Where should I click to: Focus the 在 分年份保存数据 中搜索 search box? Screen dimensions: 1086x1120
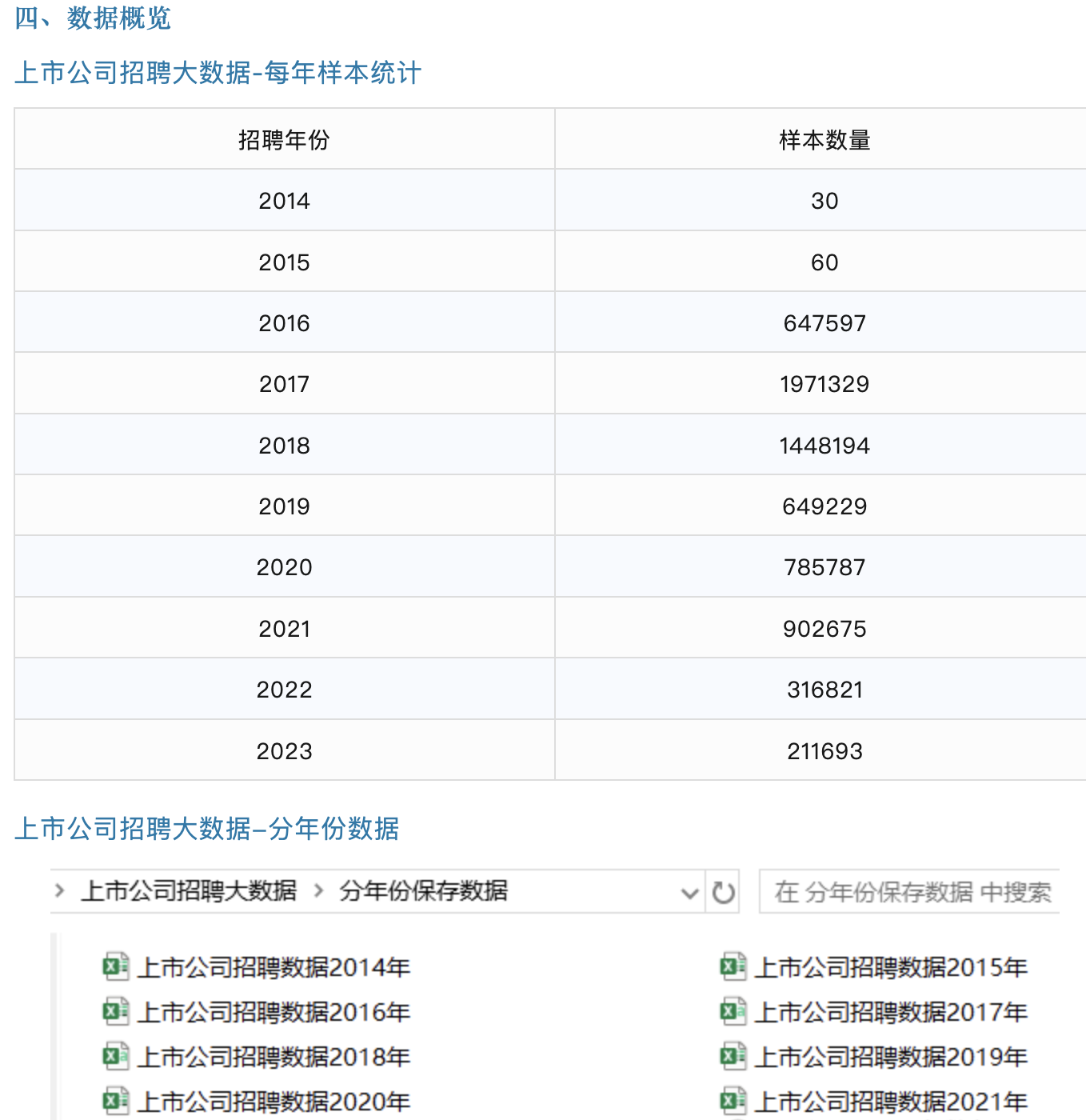point(909,891)
